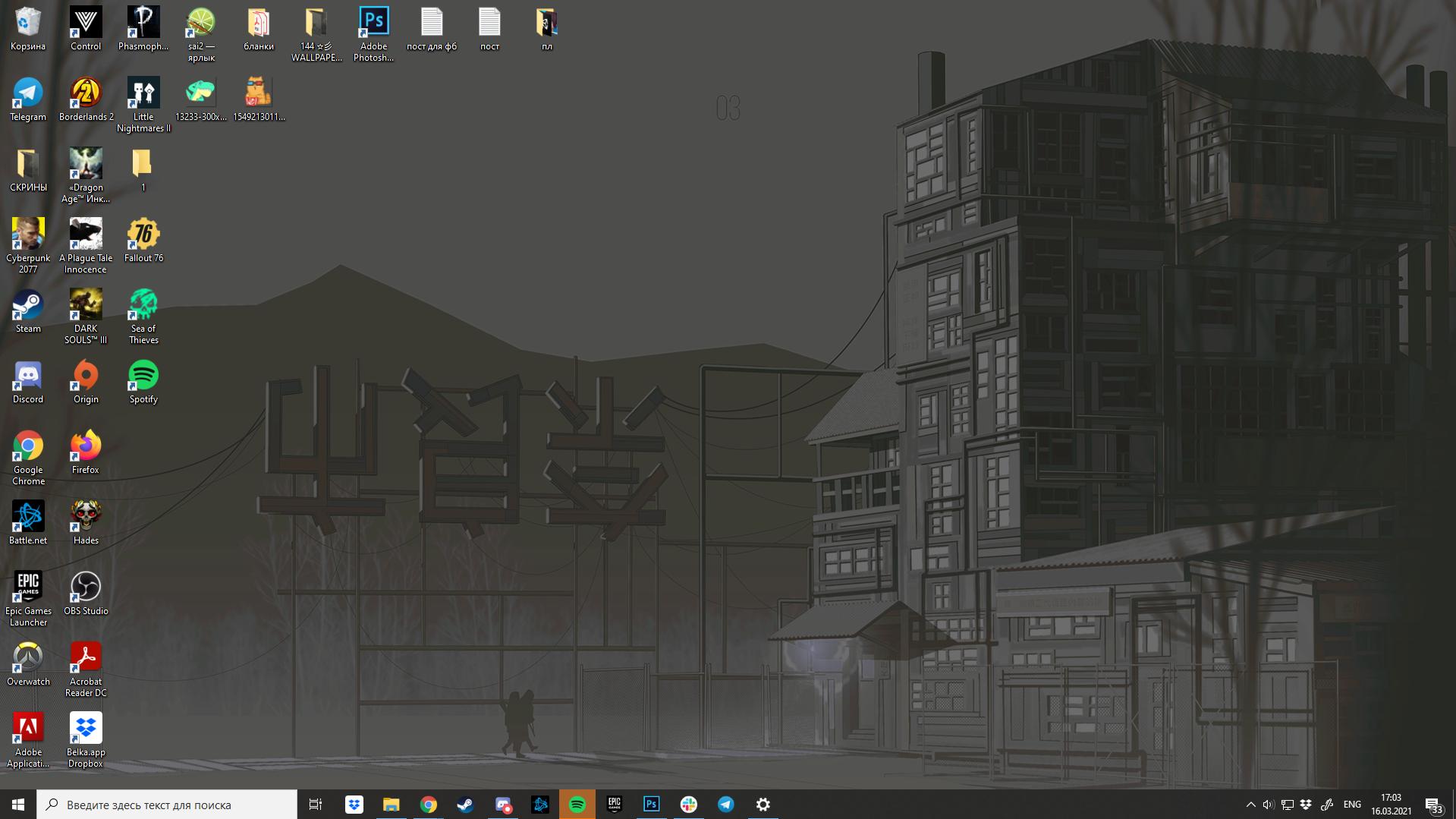This screenshot has height=819, width=1456.
Task: Select the Epic Games Launcher desktop shortcut
Action: coord(28,600)
